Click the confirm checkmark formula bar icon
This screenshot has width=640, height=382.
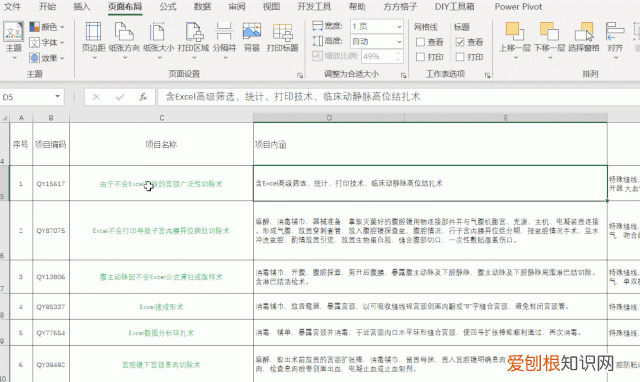120,97
